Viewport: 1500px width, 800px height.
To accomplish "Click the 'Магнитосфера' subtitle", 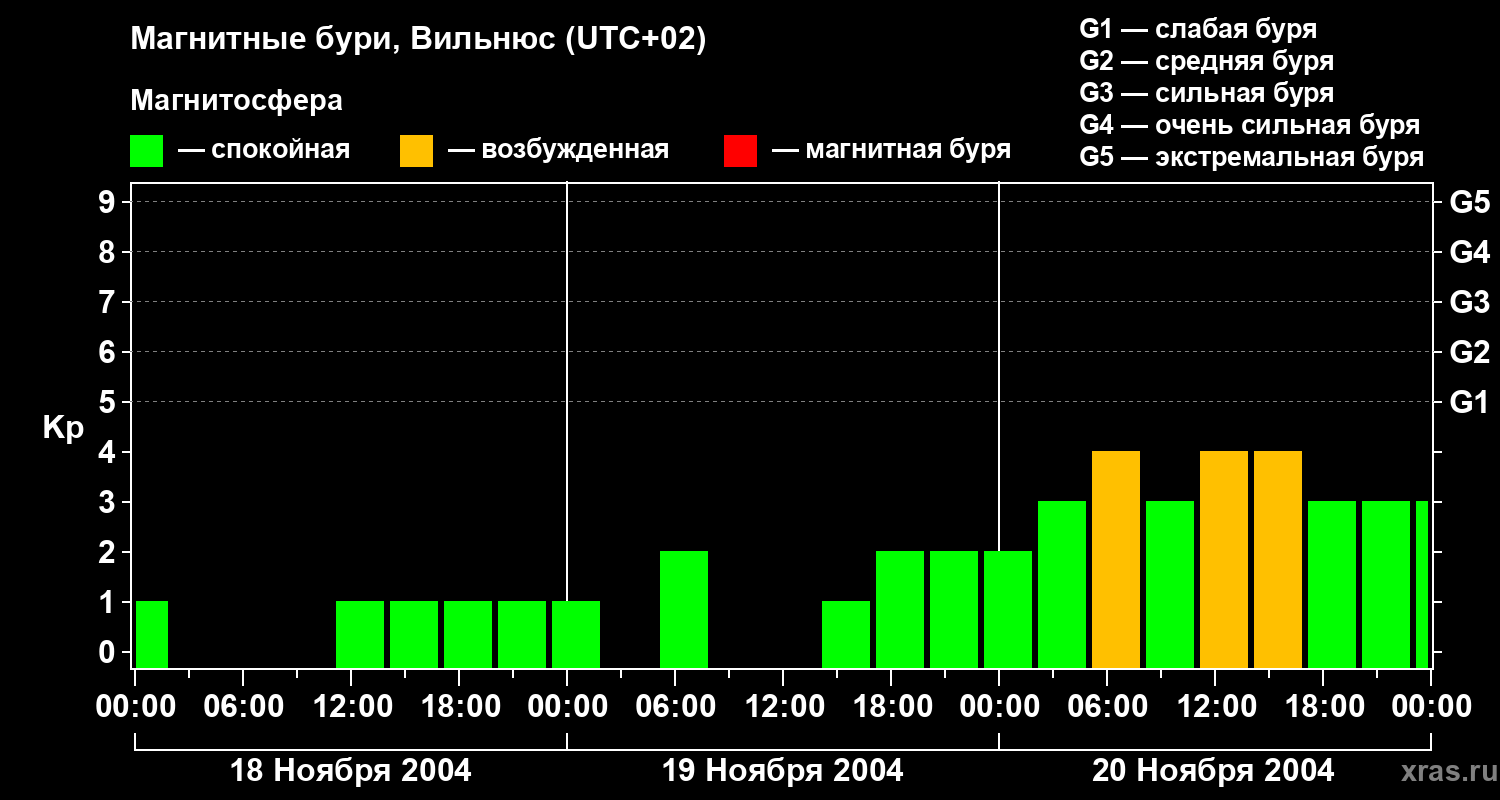I will point(236,101).
